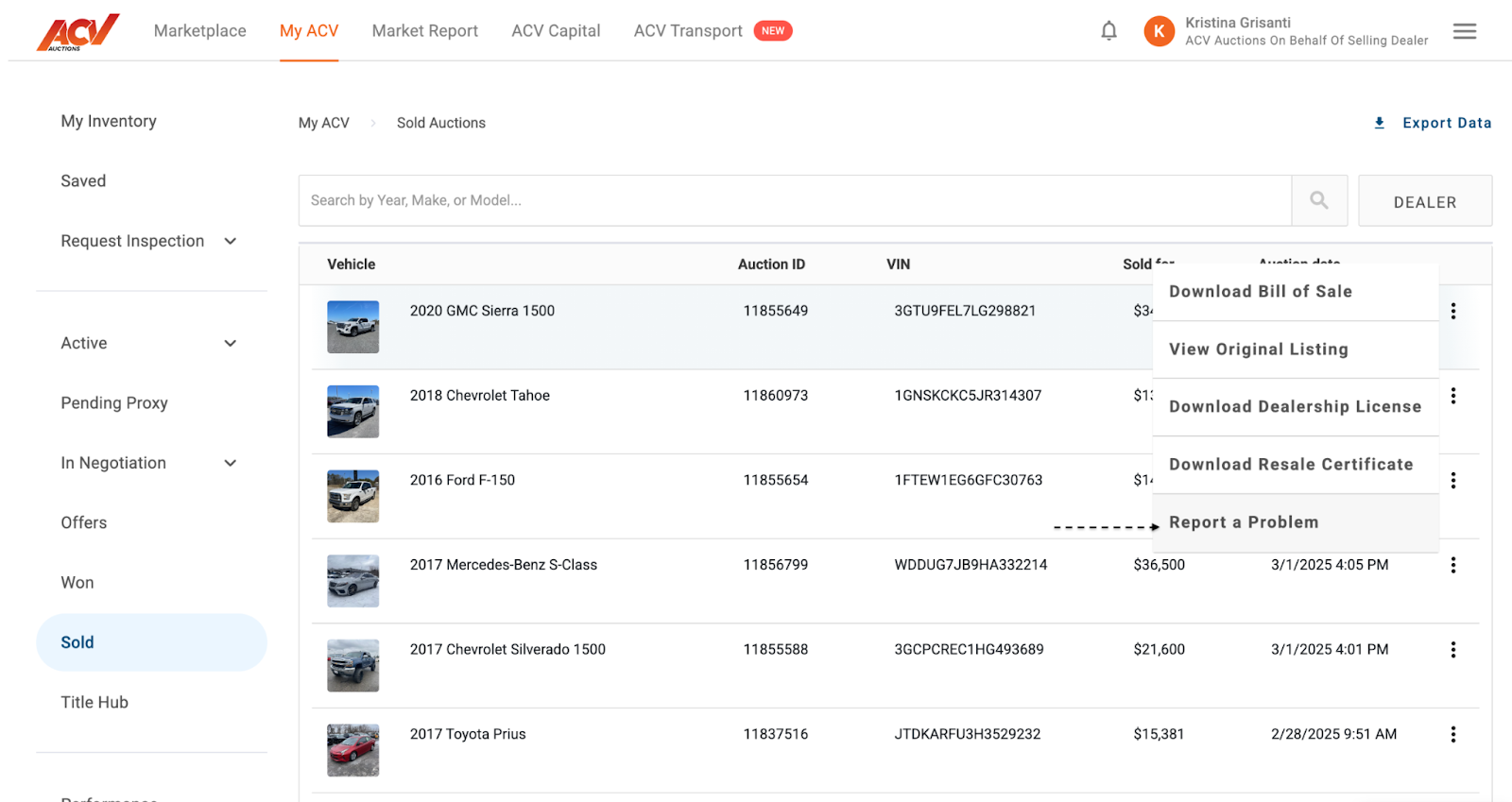Click the Sold Auctions breadcrumb
The width and height of the screenshot is (1512, 802).
441,123
